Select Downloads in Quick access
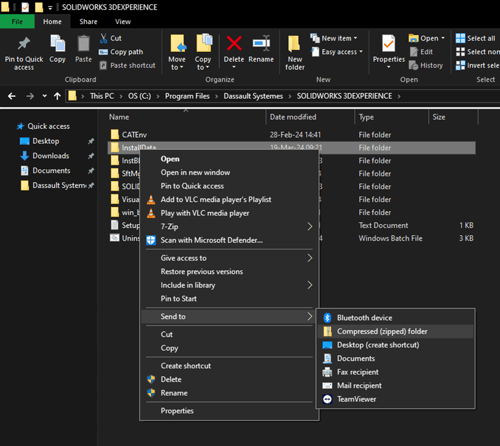Viewport: 500px width, 446px height. coord(51,156)
